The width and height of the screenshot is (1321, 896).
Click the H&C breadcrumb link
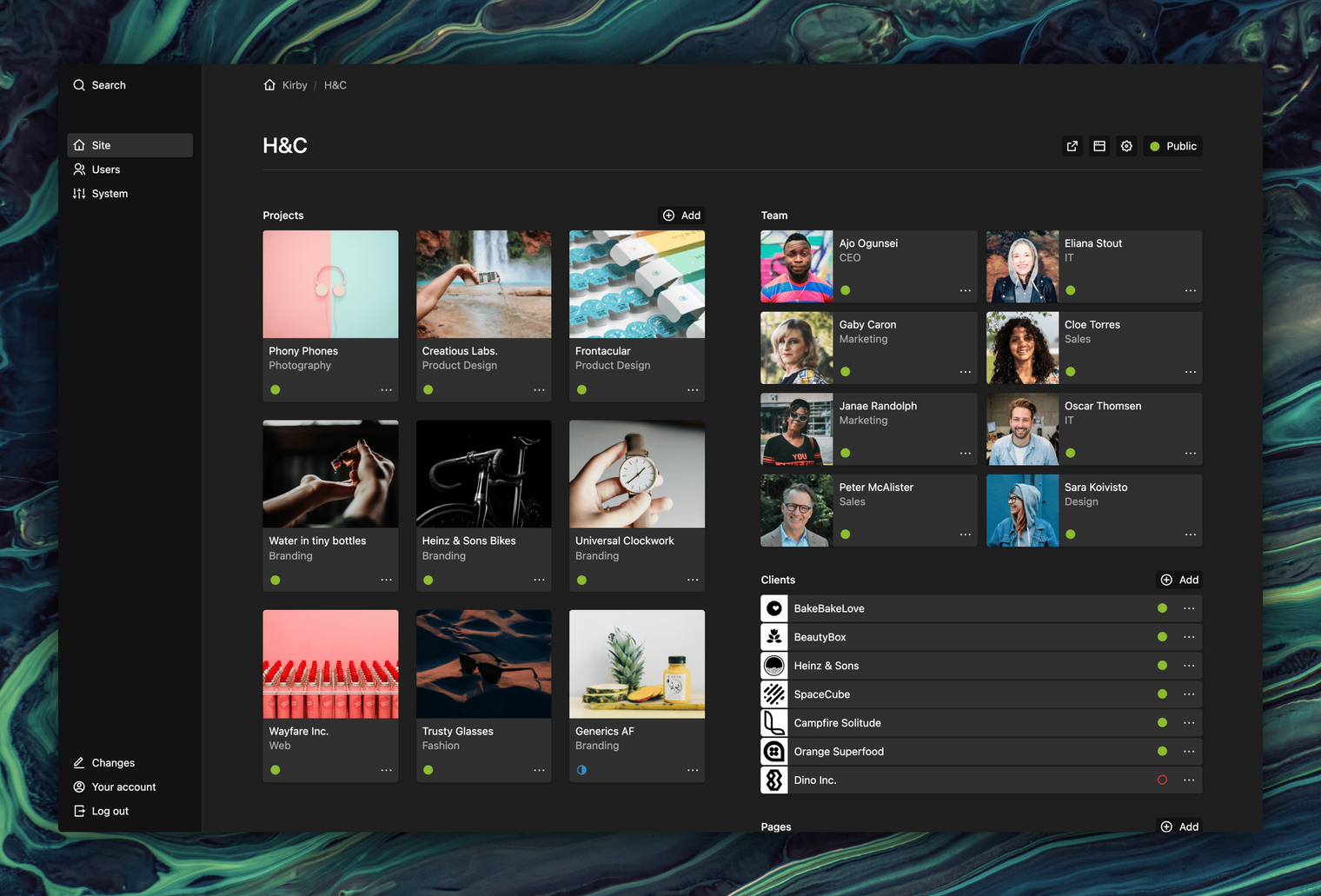point(335,85)
